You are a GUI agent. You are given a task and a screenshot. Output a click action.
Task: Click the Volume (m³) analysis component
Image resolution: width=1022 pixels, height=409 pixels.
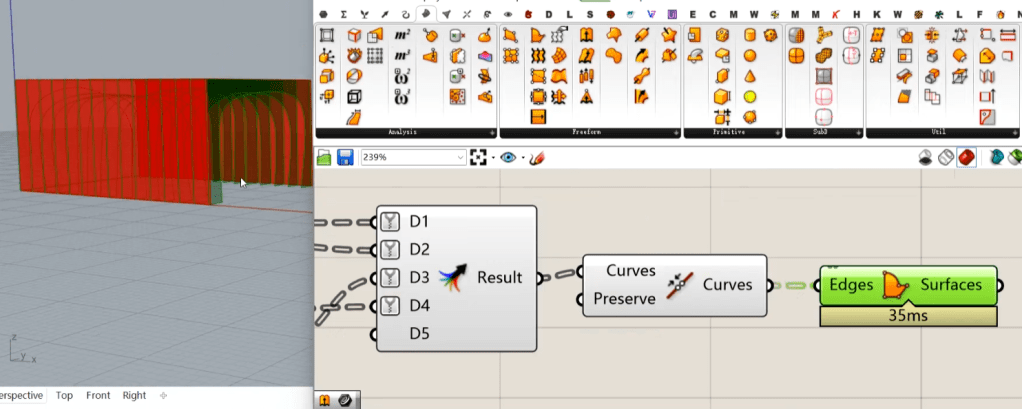pos(402,56)
